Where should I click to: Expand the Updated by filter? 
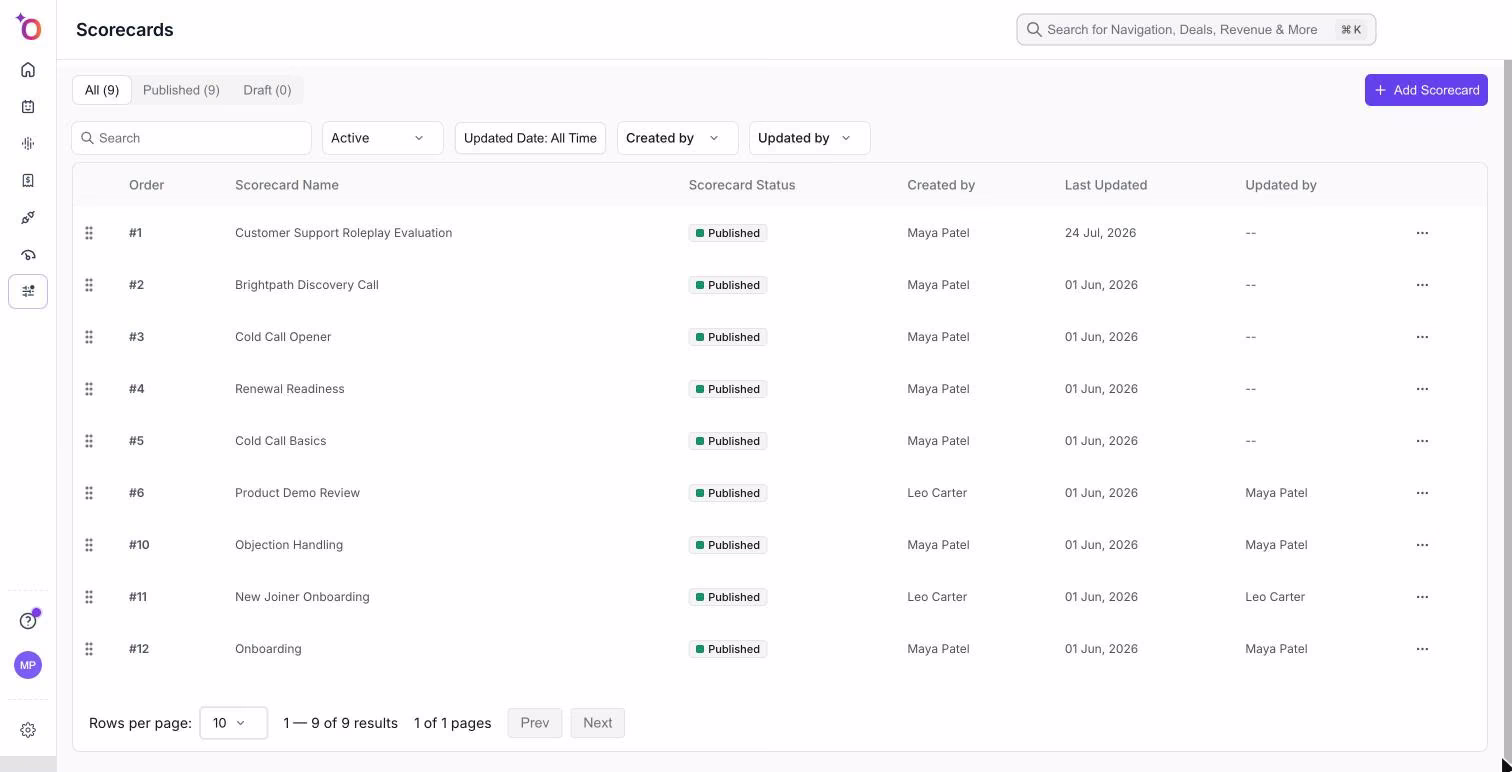coord(809,138)
